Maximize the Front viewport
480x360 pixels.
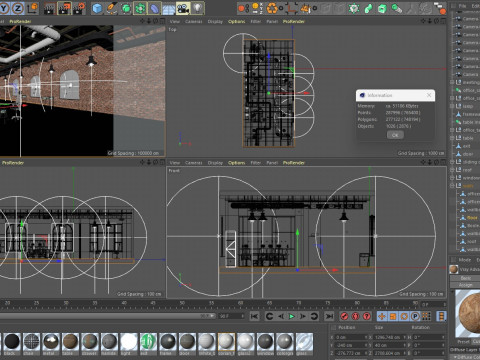443,162
